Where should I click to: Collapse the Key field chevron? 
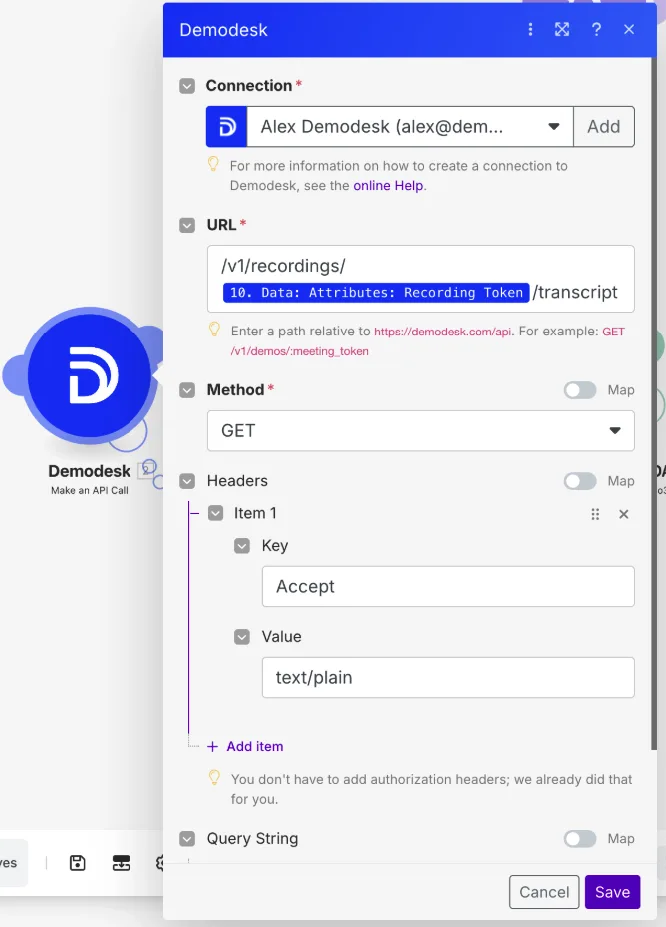tap(242, 545)
